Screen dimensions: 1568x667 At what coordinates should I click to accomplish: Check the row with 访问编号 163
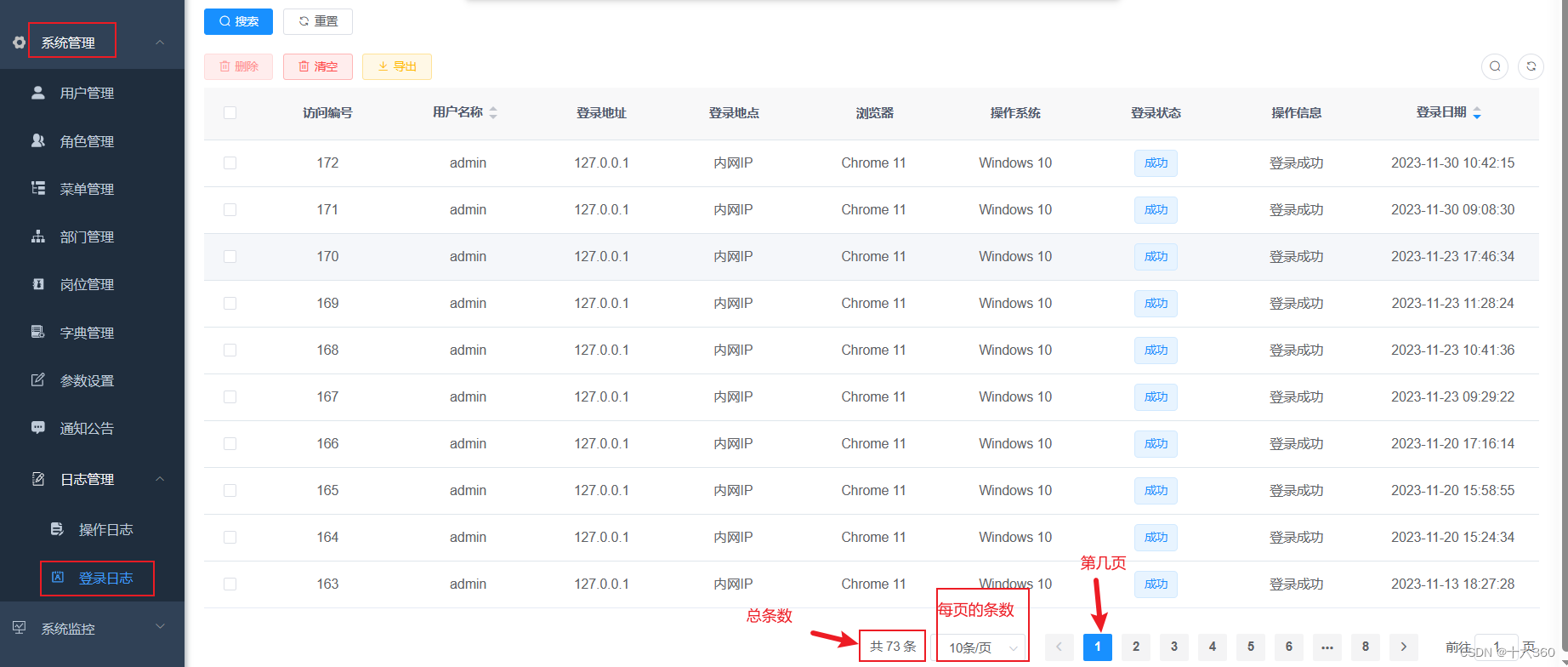pyautogui.click(x=230, y=584)
